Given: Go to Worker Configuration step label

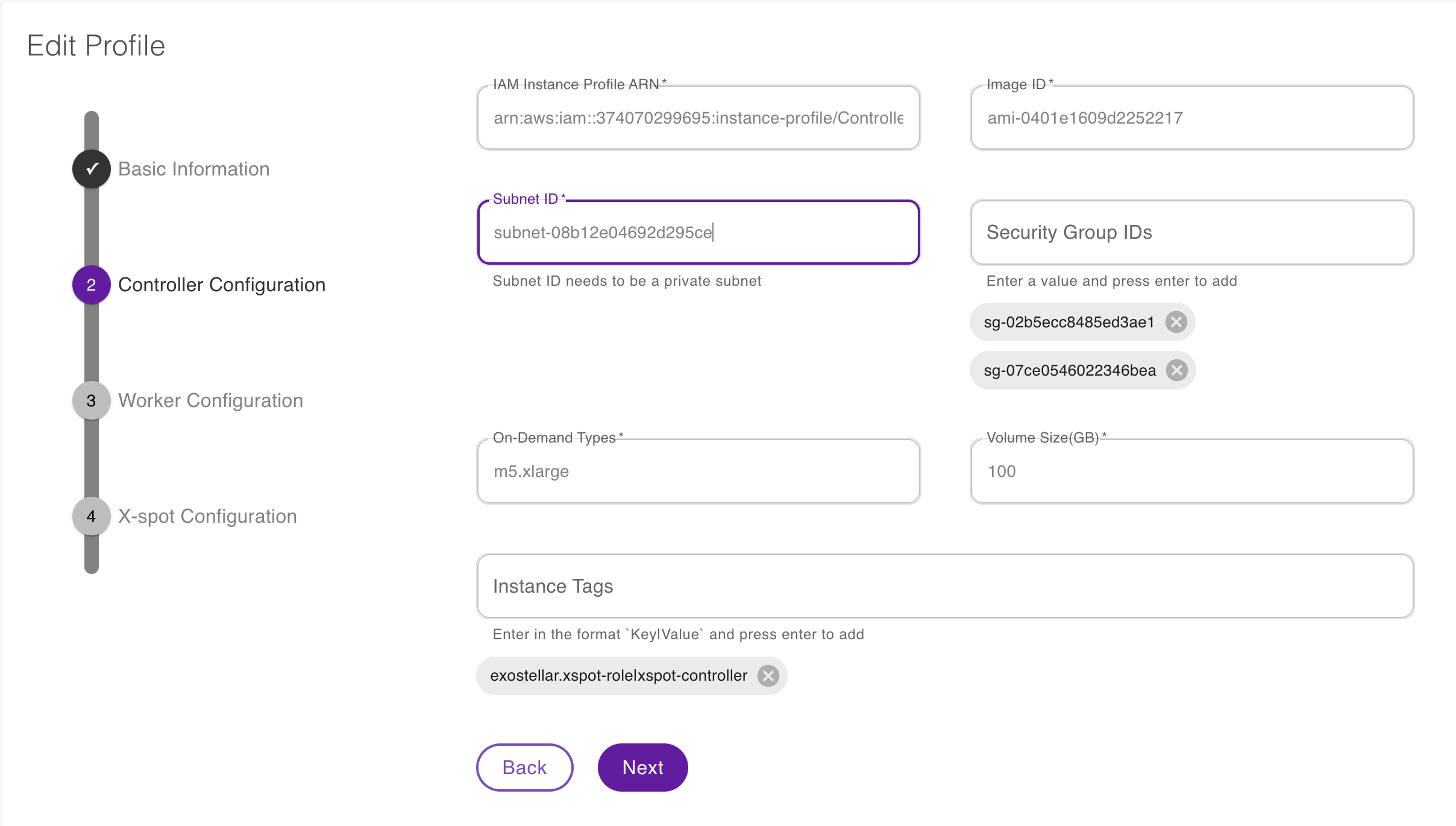Looking at the screenshot, I should (210, 400).
